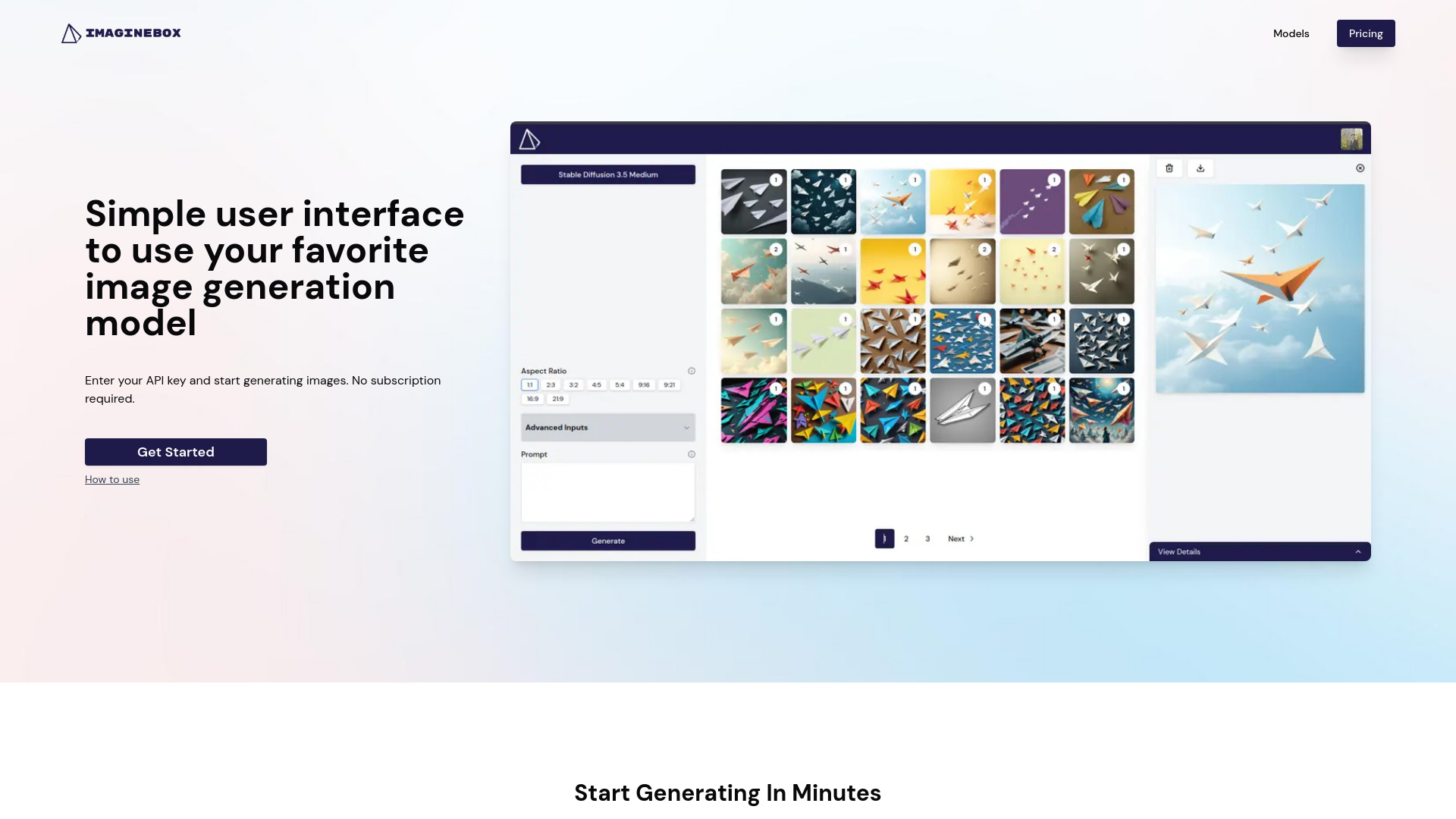Click the Pricing menu item

[1365, 33]
